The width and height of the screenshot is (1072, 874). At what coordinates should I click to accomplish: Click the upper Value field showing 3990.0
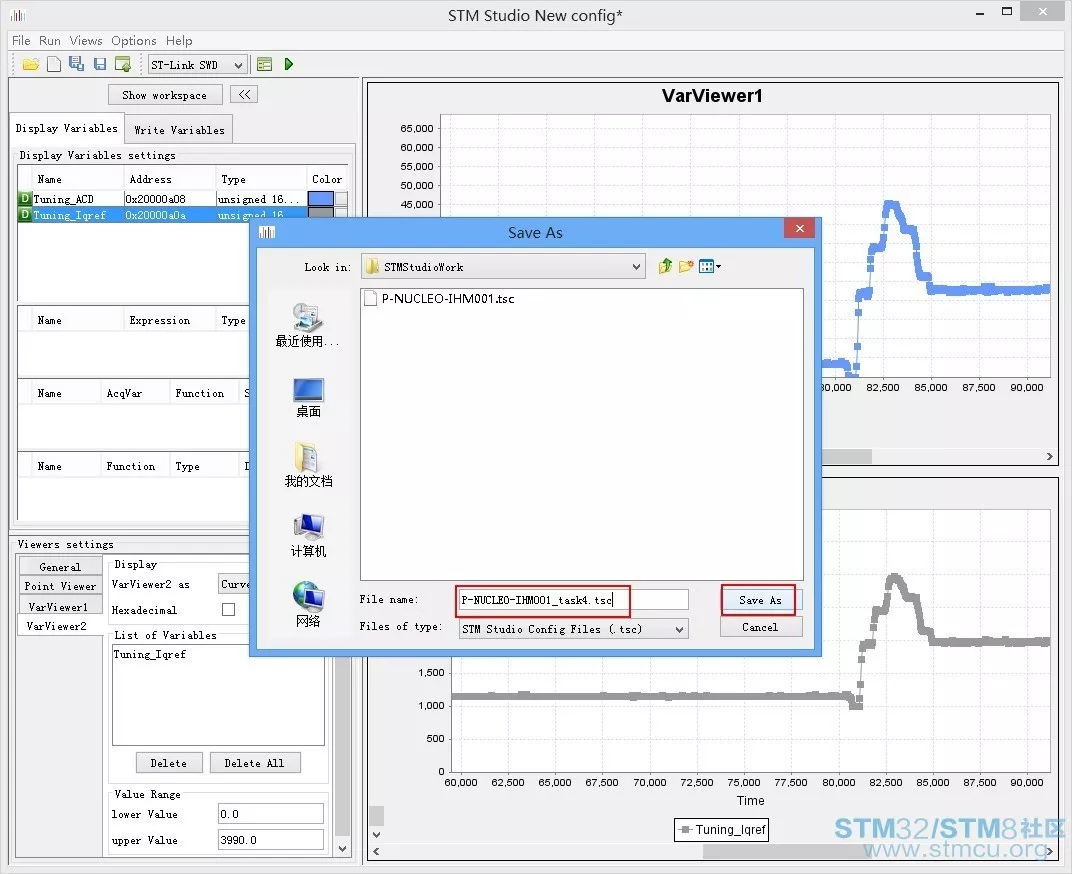[270, 840]
